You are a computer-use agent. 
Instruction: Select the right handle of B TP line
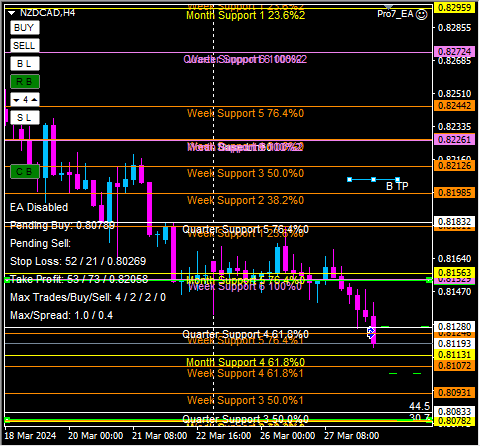tap(397, 180)
